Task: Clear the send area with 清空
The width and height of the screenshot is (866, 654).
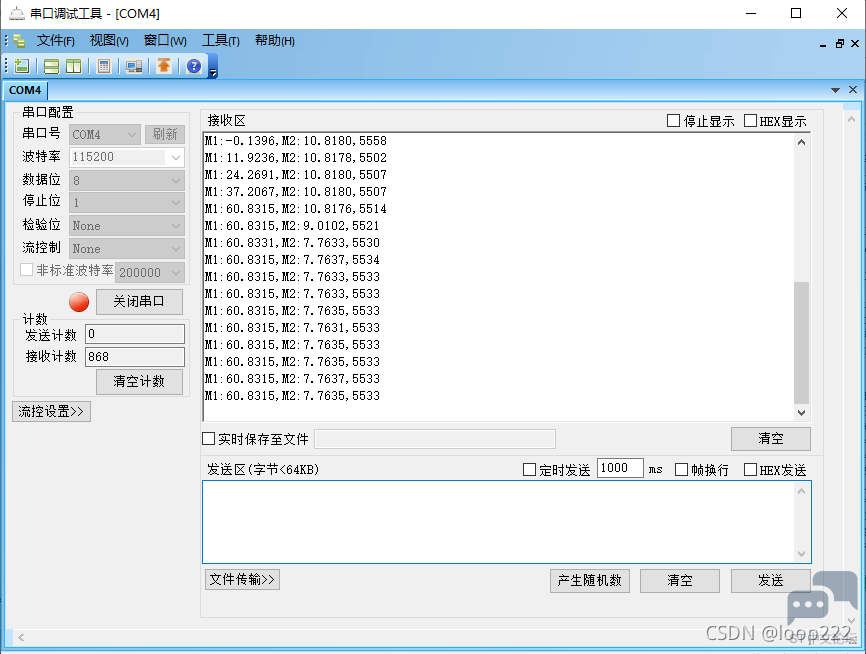Action: click(x=680, y=581)
